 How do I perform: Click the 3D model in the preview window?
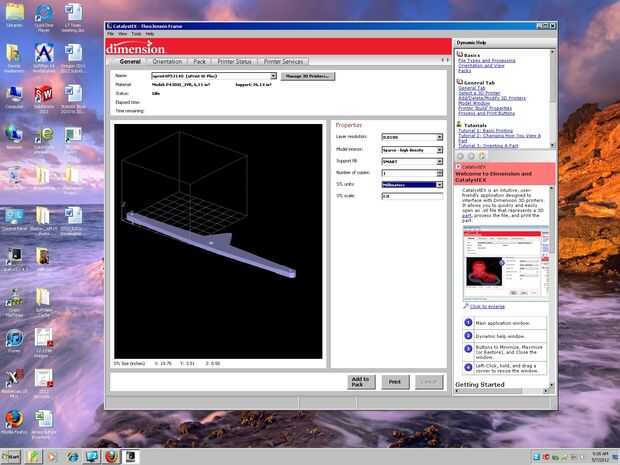(211, 244)
